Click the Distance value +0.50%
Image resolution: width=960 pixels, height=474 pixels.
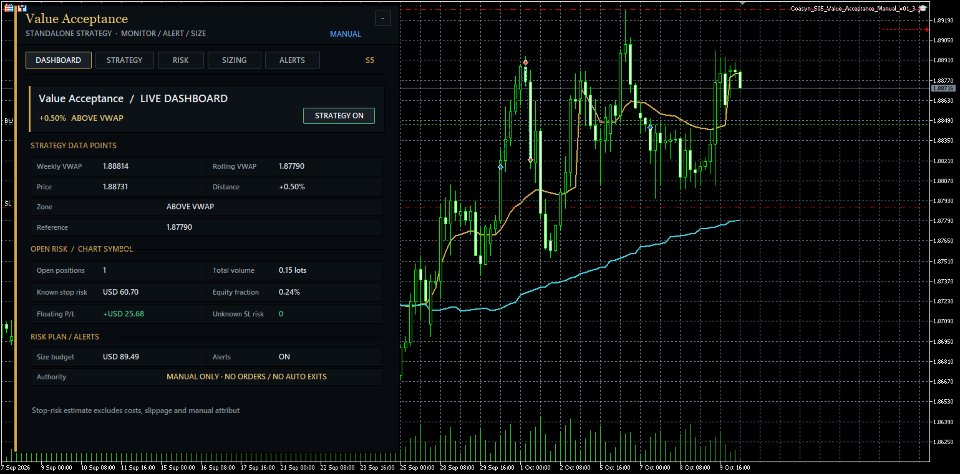pyautogui.click(x=291, y=186)
